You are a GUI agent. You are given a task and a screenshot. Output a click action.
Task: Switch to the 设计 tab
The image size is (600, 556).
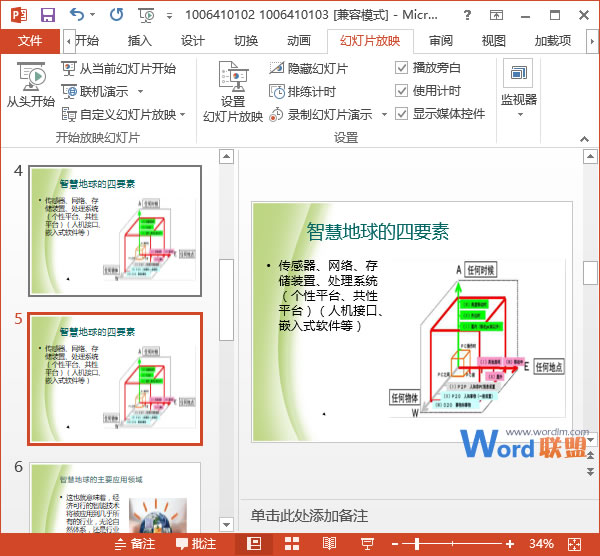pyautogui.click(x=192, y=41)
